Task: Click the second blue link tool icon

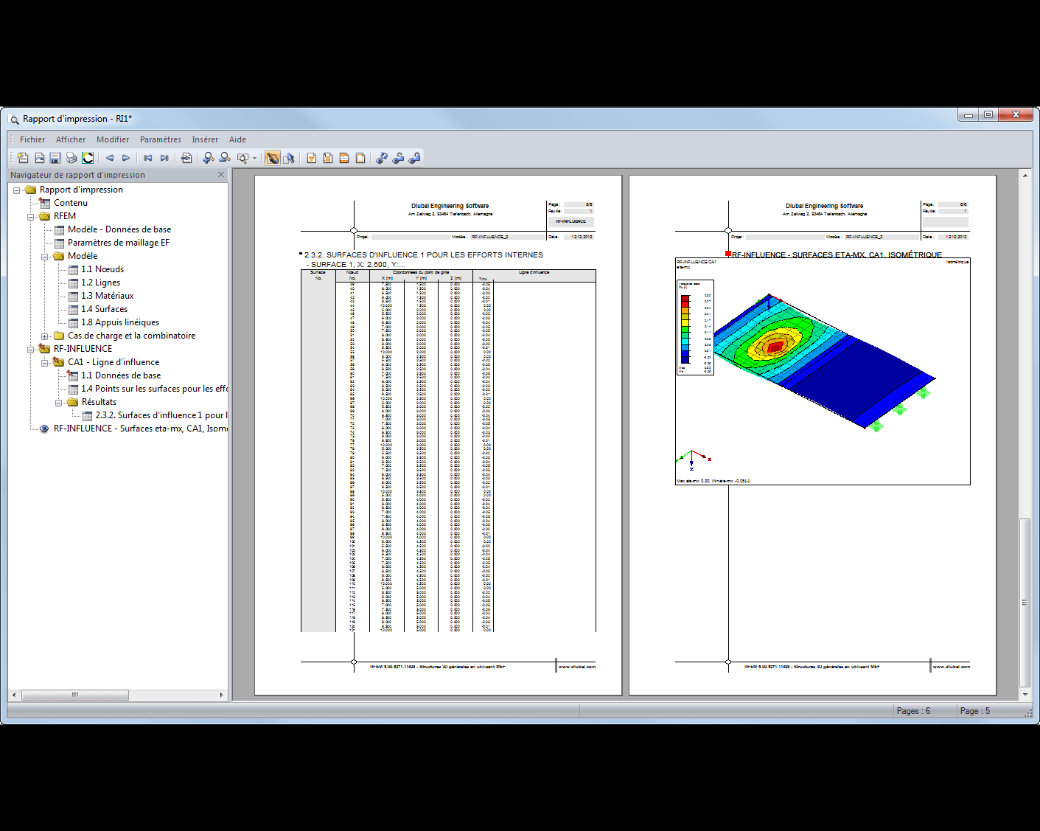Action: pos(398,158)
